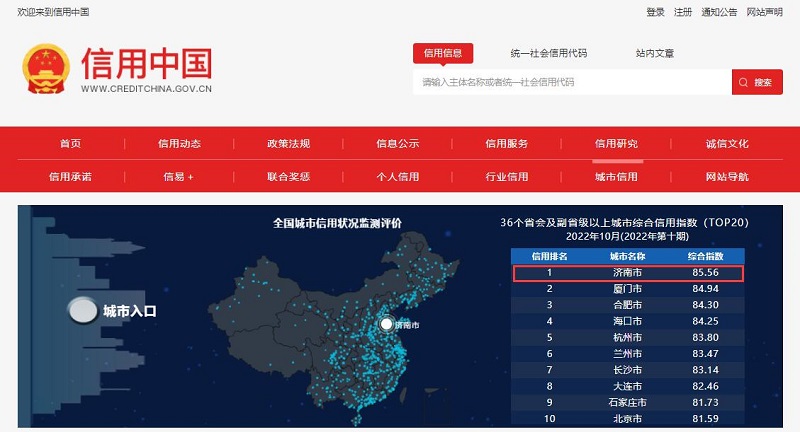Select 海口市 in the ranking table
Viewport: 800px width, 432px height.
point(628,321)
